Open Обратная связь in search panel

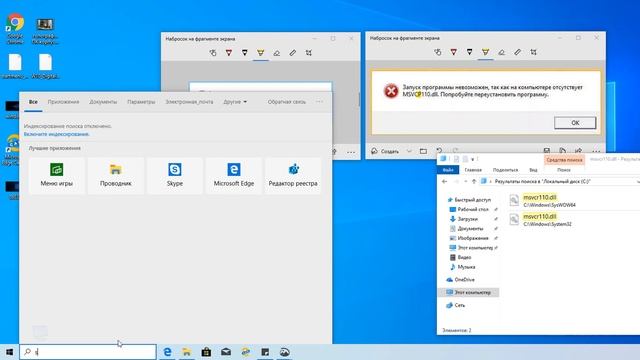point(287,102)
